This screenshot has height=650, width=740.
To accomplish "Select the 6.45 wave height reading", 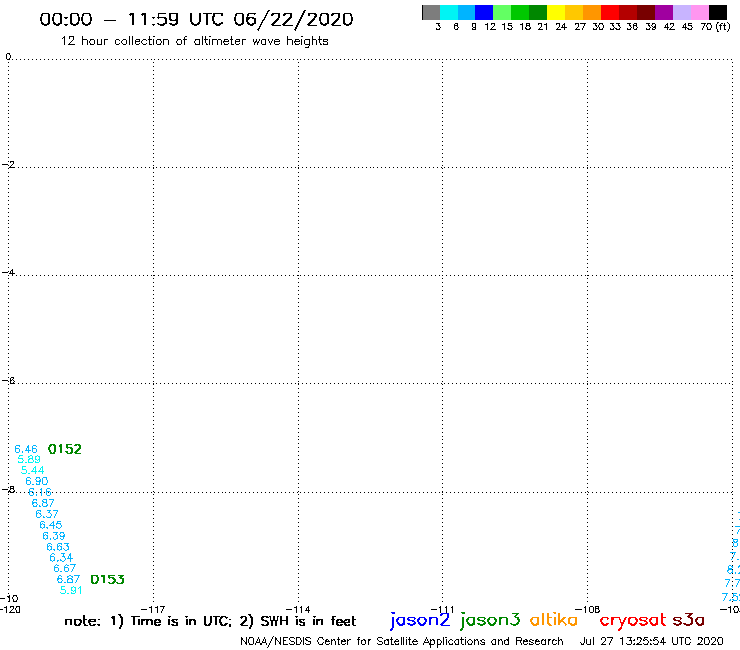I will pos(50,525).
